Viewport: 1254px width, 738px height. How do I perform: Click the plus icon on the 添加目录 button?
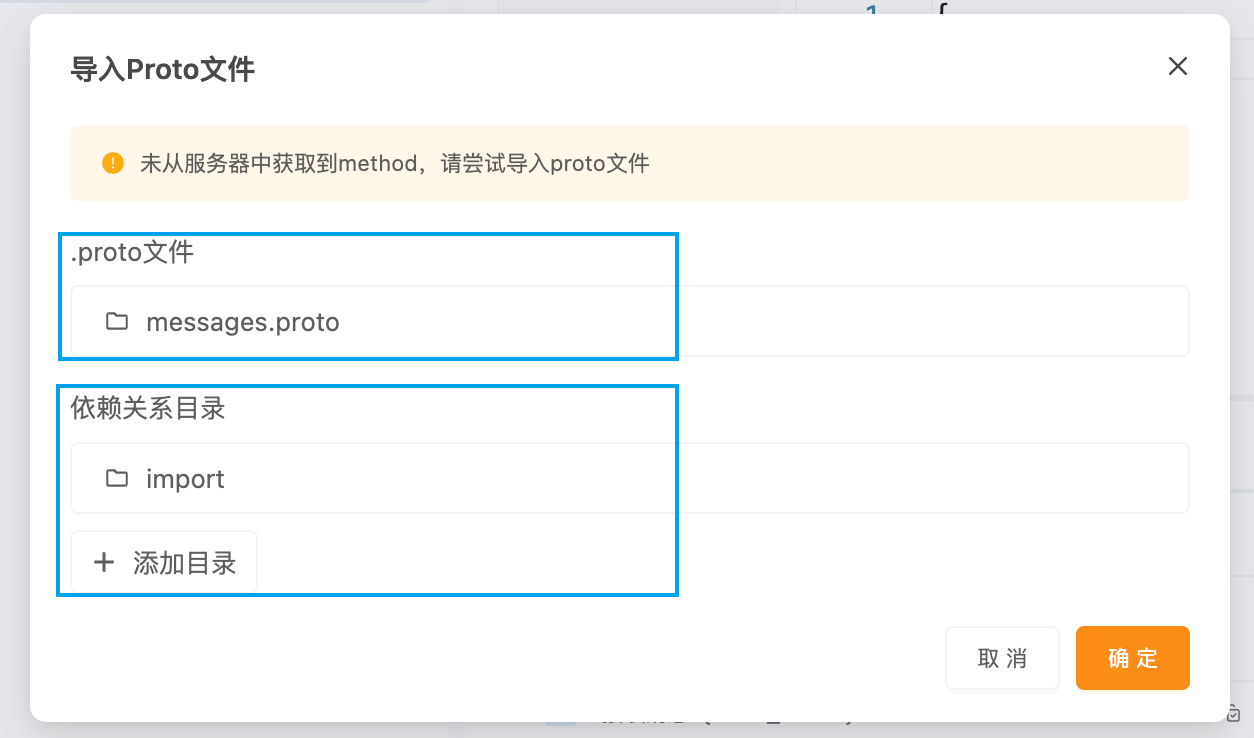click(104, 562)
